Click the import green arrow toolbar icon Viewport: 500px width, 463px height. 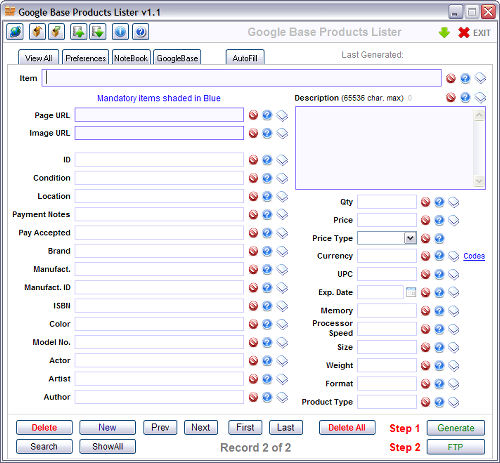[x=79, y=32]
